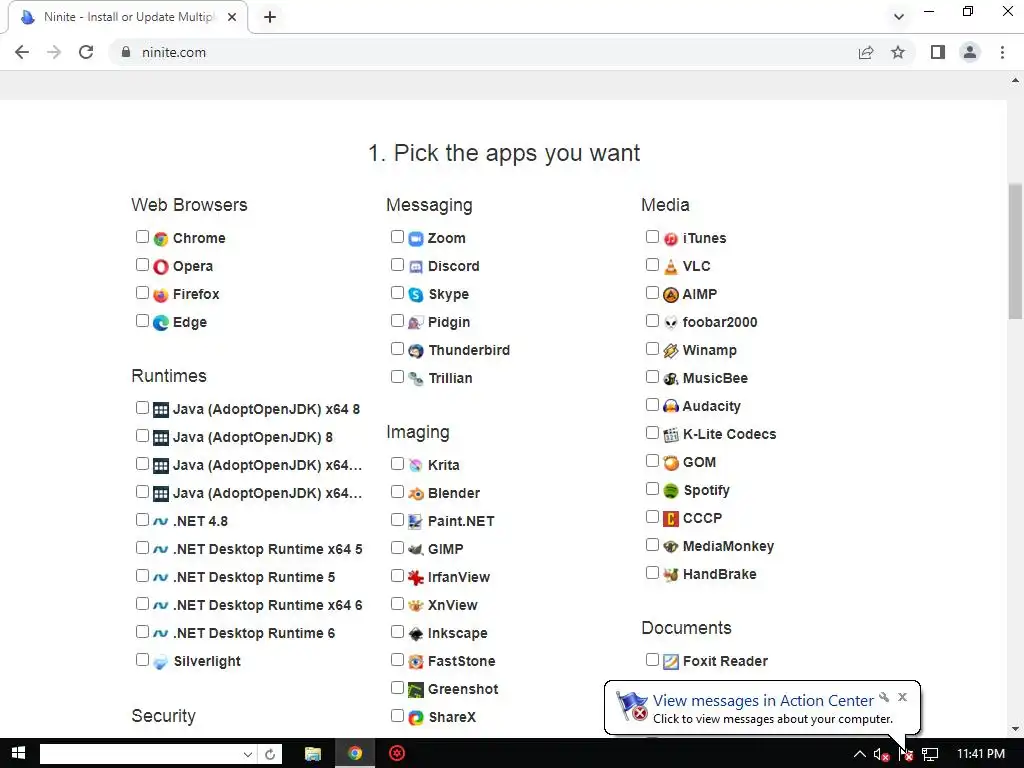Open the Chrome side panel icon
This screenshot has width=1024, height=768.
pyautogui.click(x=938, y=52)
